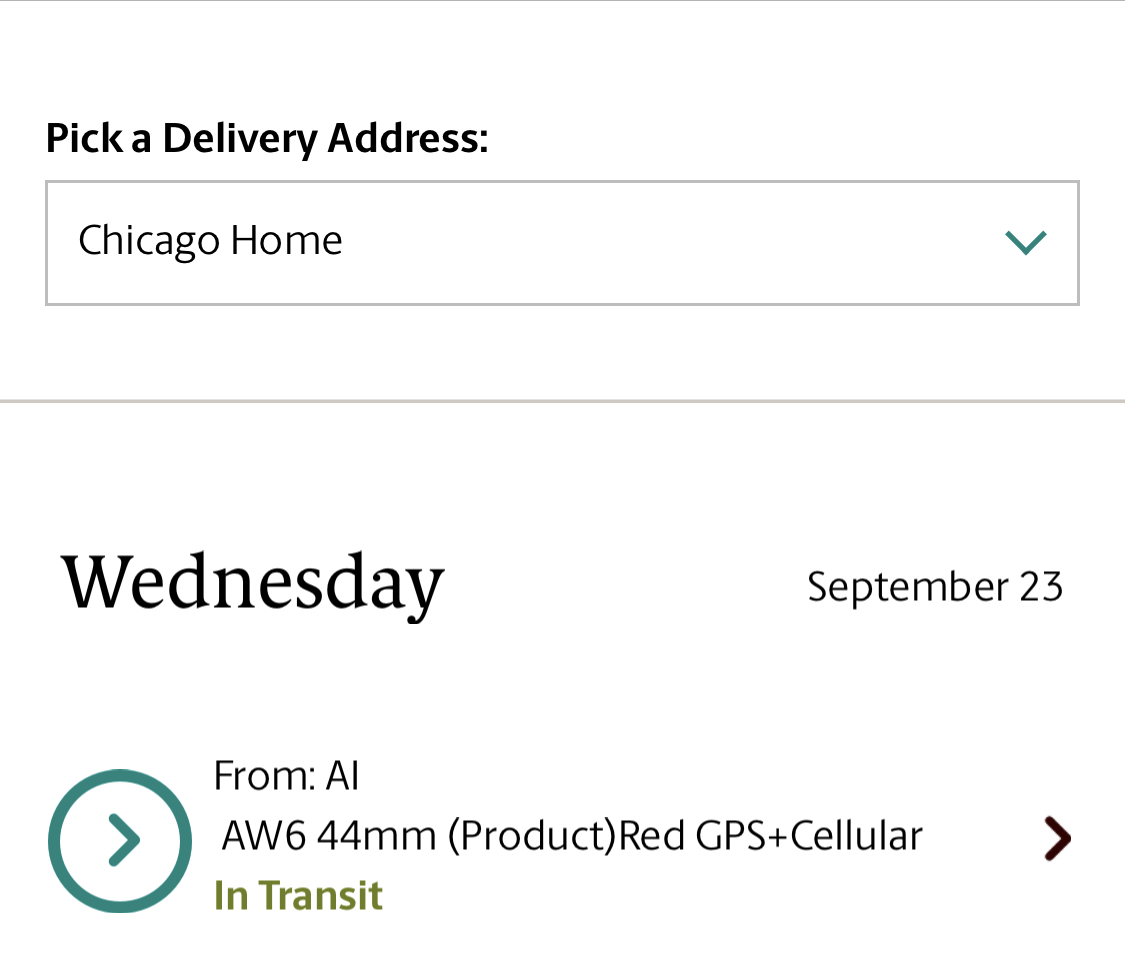
Task: Click the word Home in address field
Action: [x=286, y=240]
